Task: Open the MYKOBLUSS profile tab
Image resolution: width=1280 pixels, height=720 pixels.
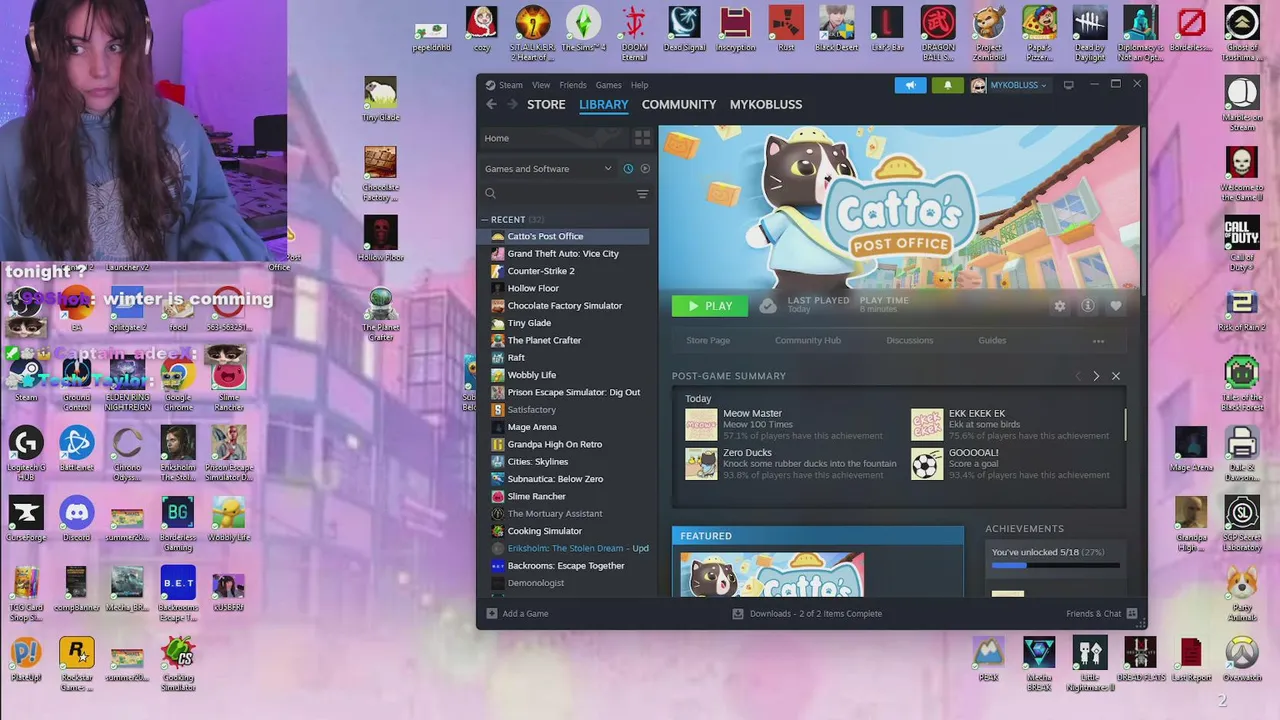Action: [766, 104]
